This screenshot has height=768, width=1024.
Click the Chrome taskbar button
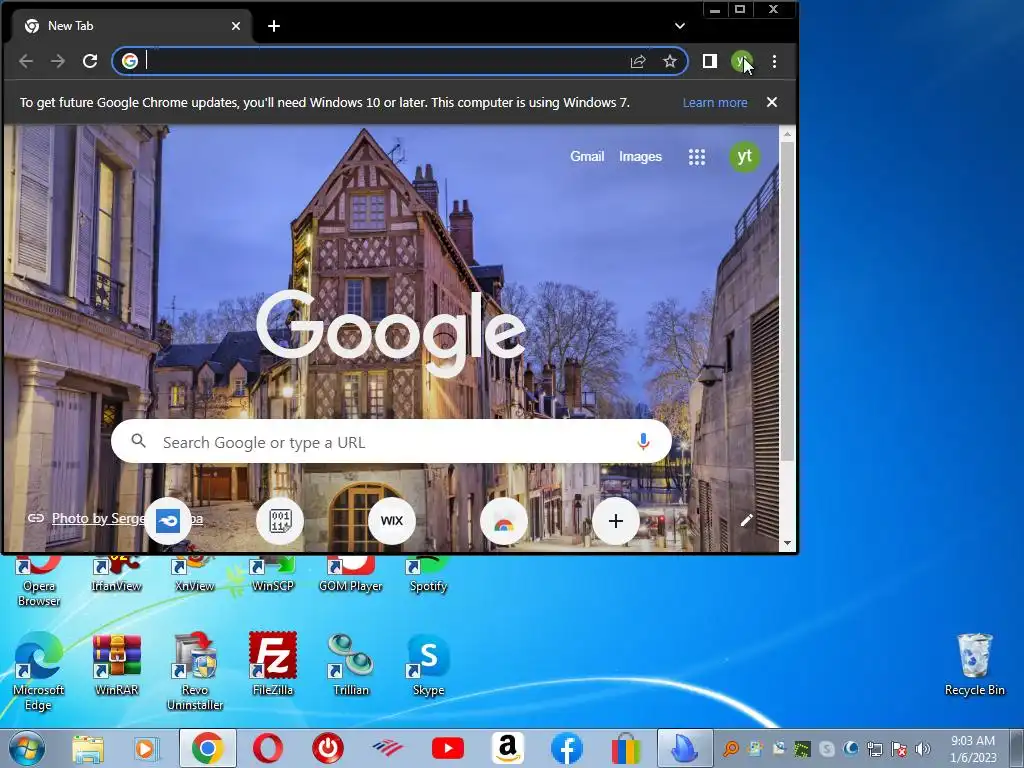(x=208, y=748)
